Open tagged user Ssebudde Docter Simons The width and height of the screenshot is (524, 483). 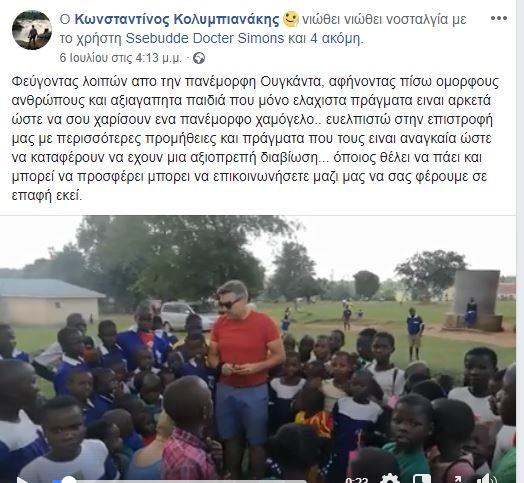point(205,39)
